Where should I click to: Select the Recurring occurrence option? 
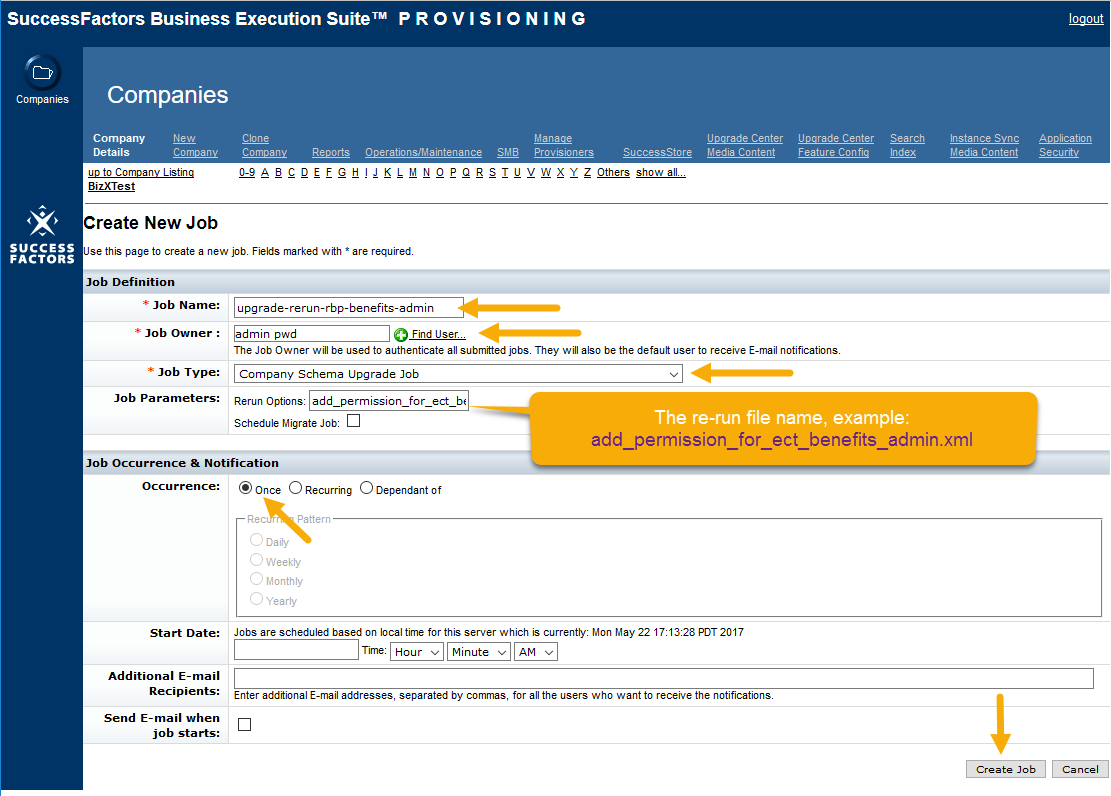point(295,488)
